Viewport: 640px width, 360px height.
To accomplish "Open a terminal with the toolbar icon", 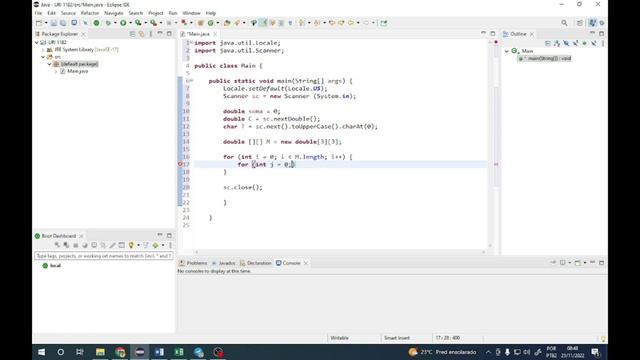I will pos(74,23).
